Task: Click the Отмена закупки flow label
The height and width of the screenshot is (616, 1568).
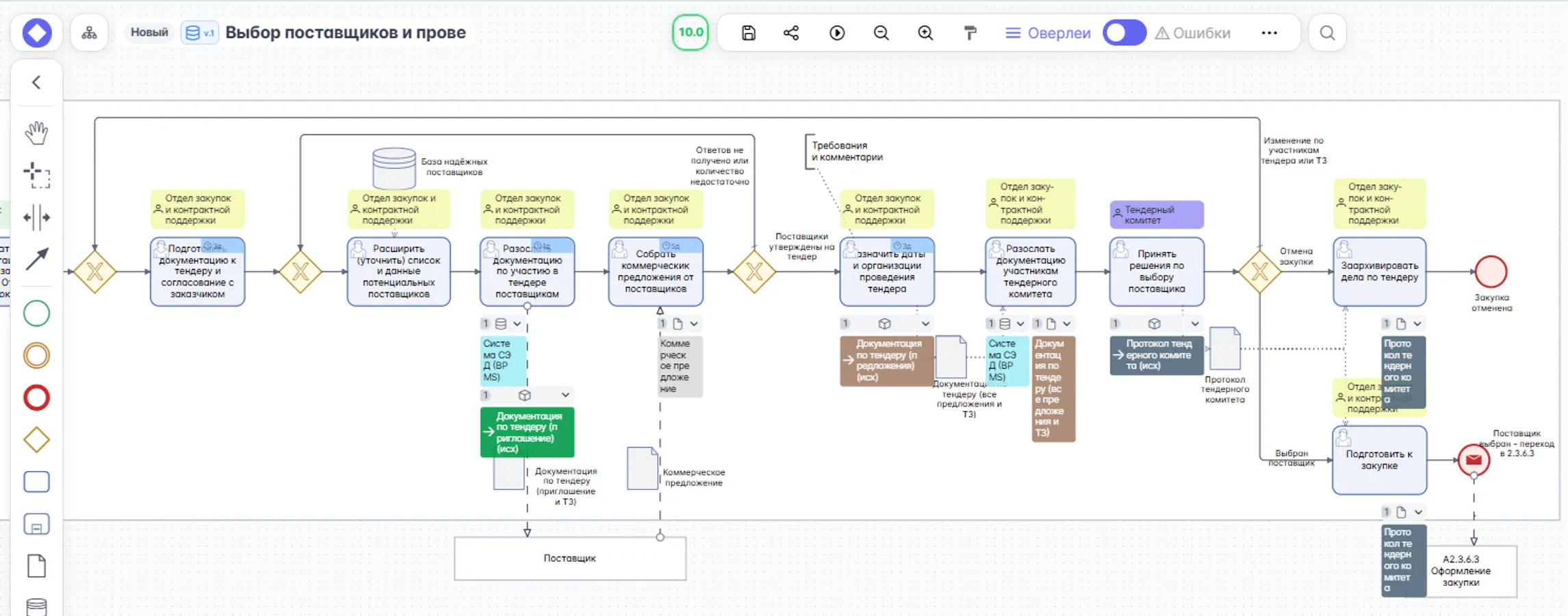Action: tap(1296, 256)
